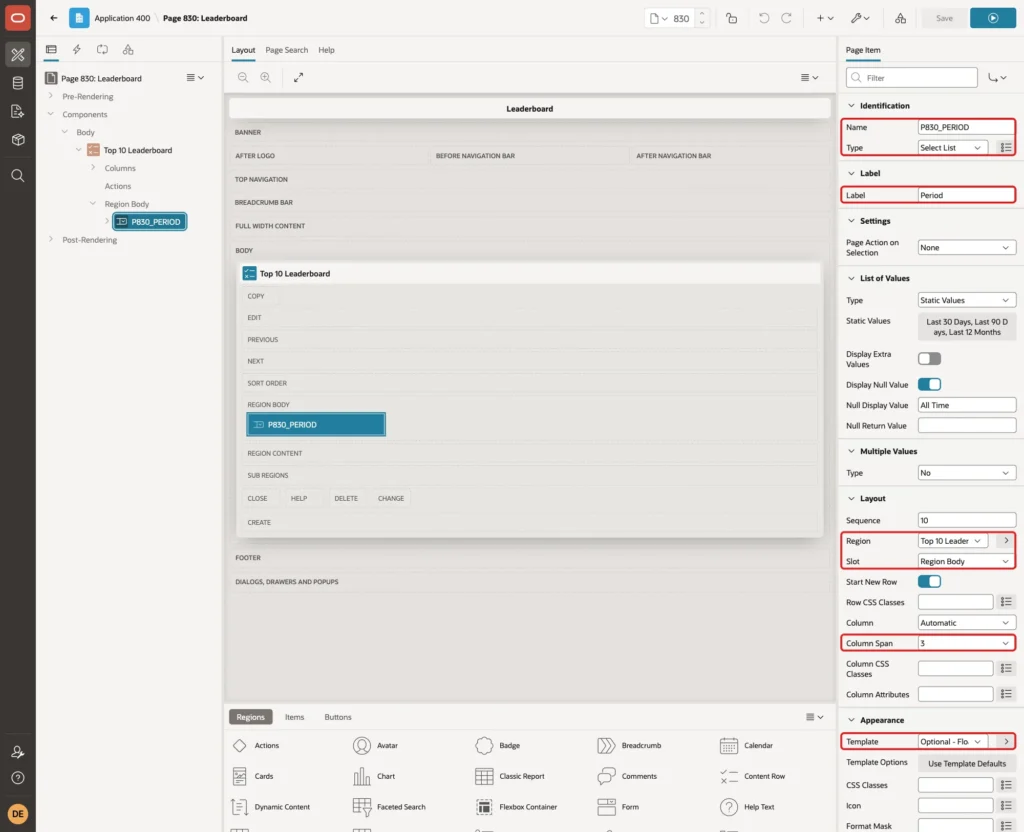The image size is (1024, 832).
Task: Switch to the Page Search tab
Action: coord(287,50)
